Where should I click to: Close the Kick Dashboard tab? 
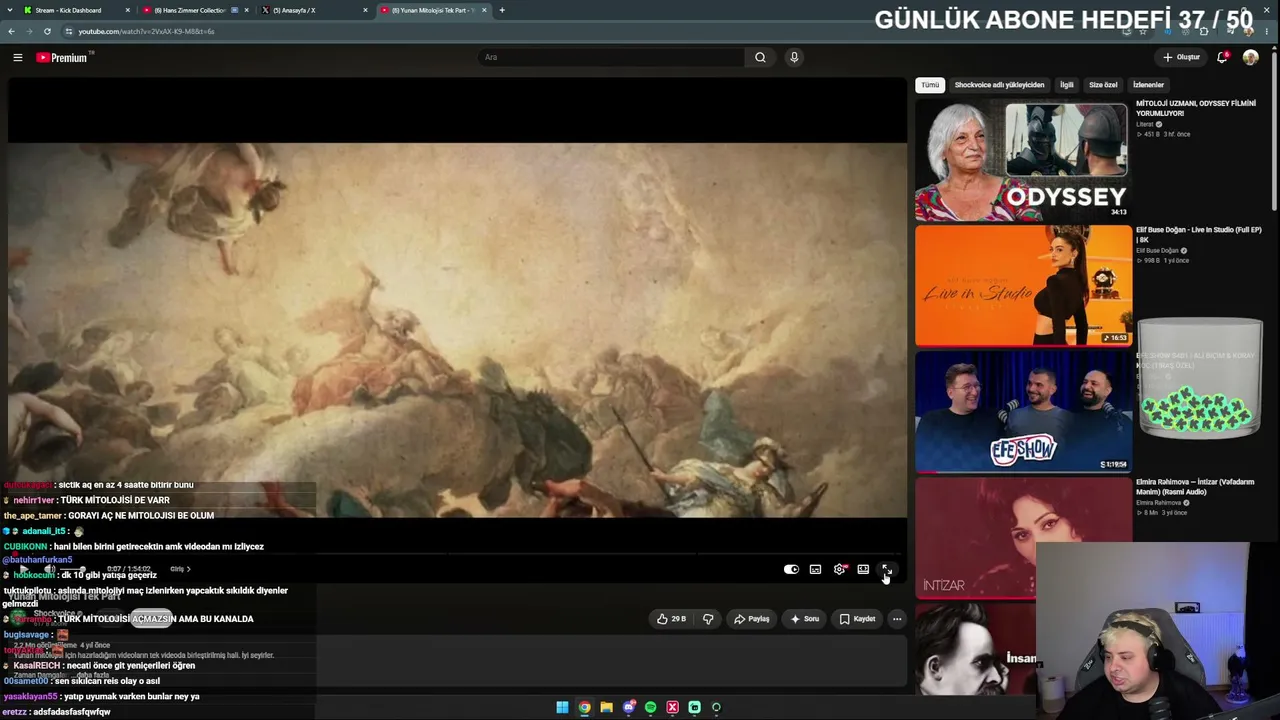pos(128,10)
